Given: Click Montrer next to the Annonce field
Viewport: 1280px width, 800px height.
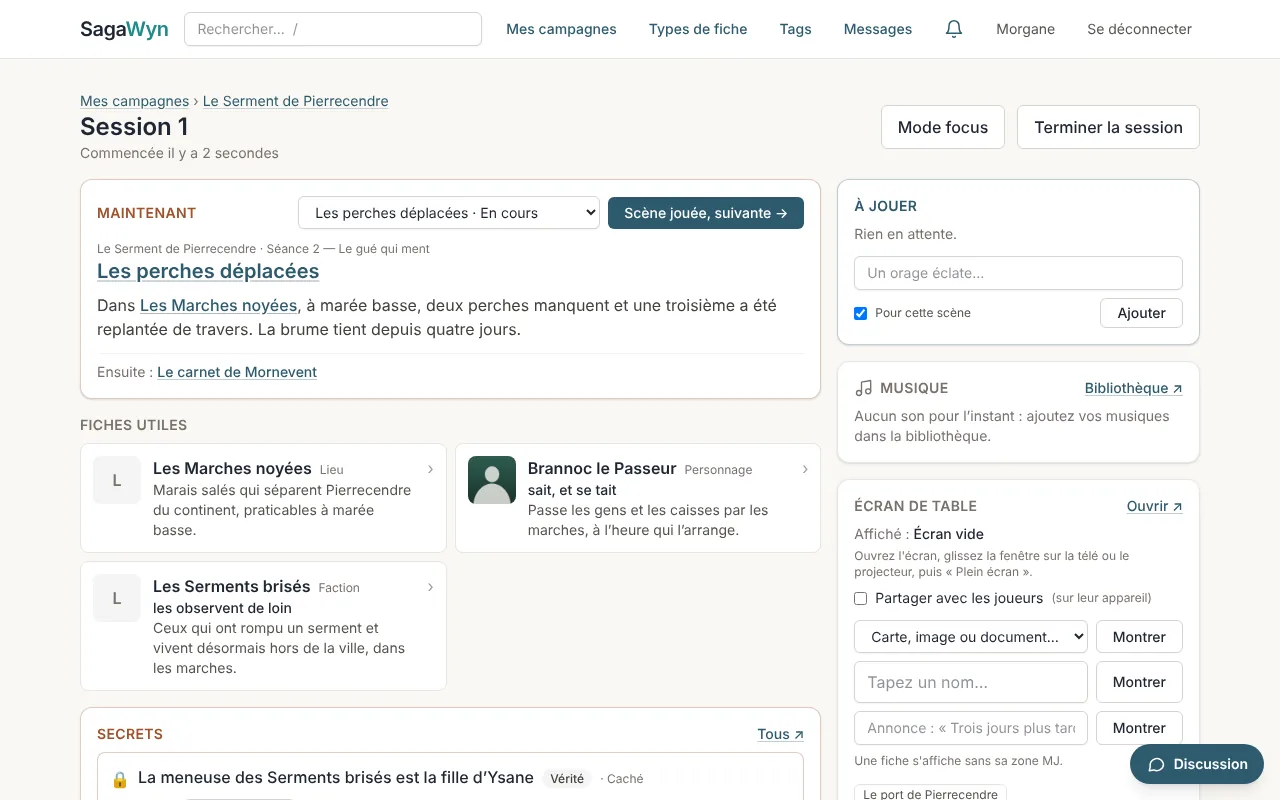Looking at the screenshot, I should (1139, 728).
